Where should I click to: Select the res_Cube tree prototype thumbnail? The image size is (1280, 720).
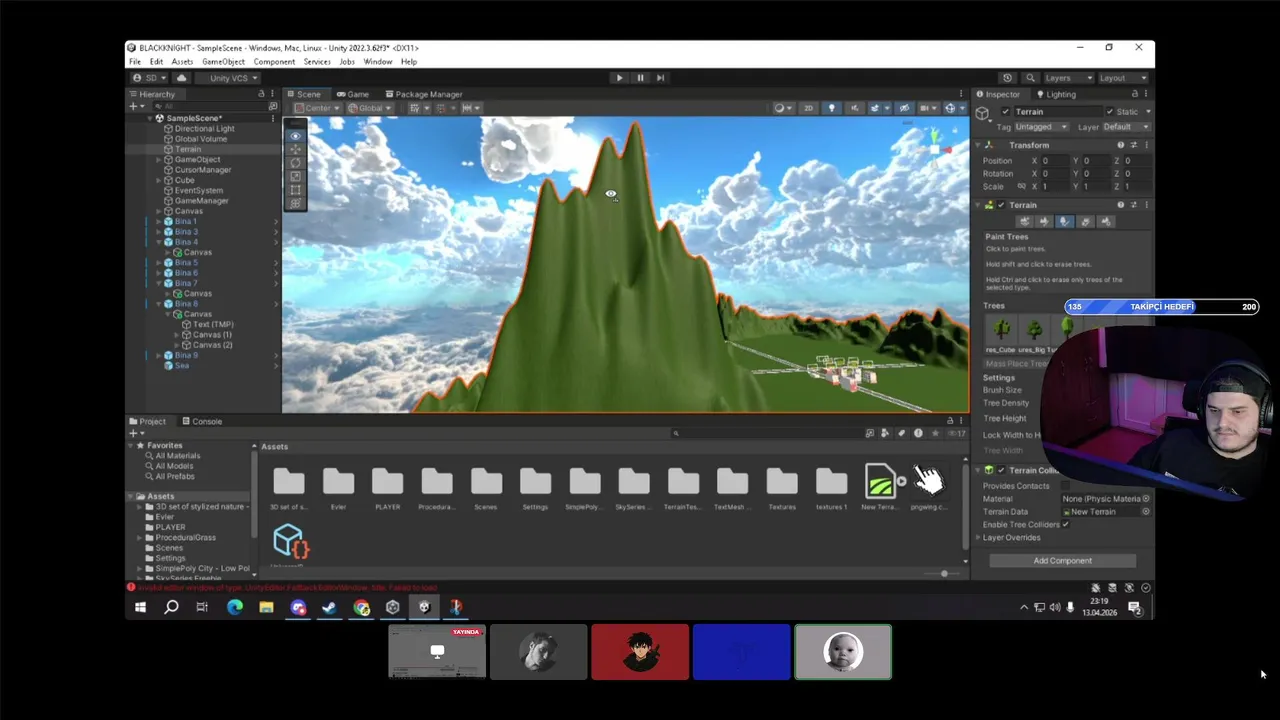coord(1001,329)
